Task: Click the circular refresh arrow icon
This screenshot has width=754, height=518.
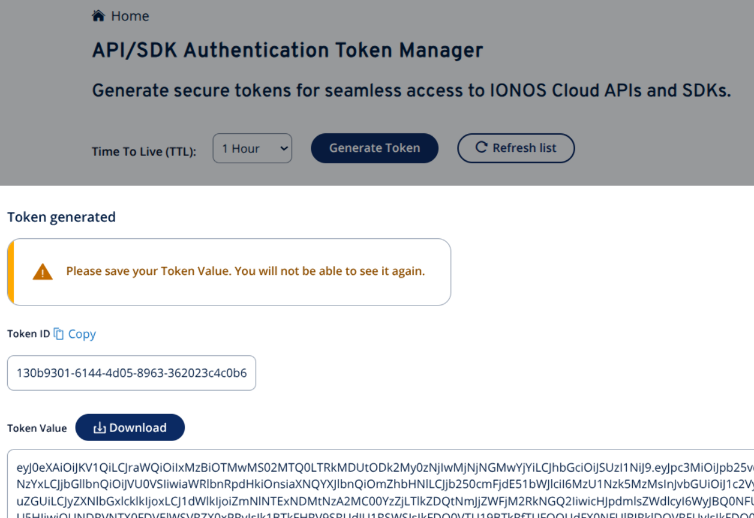Action: click(481, 147)
